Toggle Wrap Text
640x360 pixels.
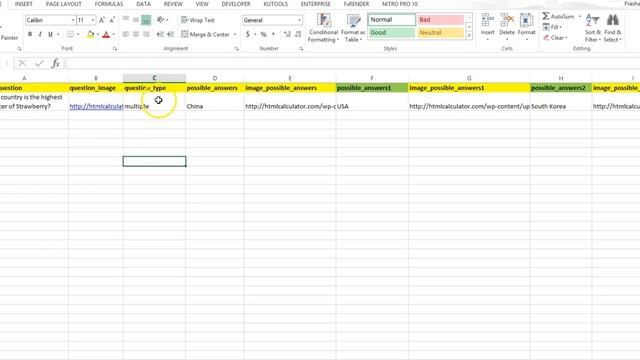[198, 20]
